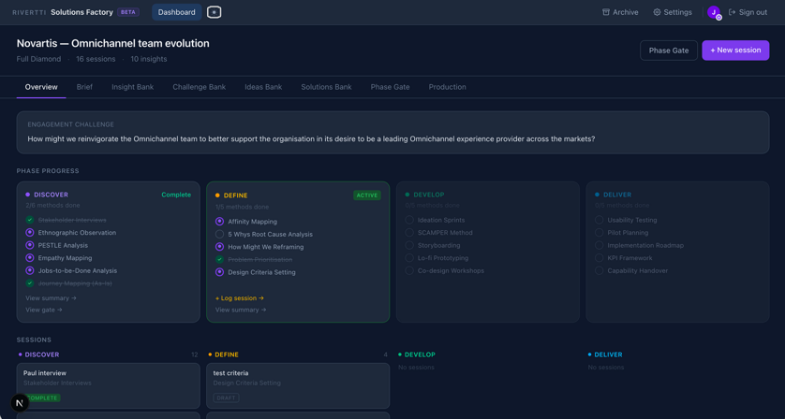Select the Jobs-to-be-Done Analysis radio circle
Screen dimensions: 785x419
point(30,270)
